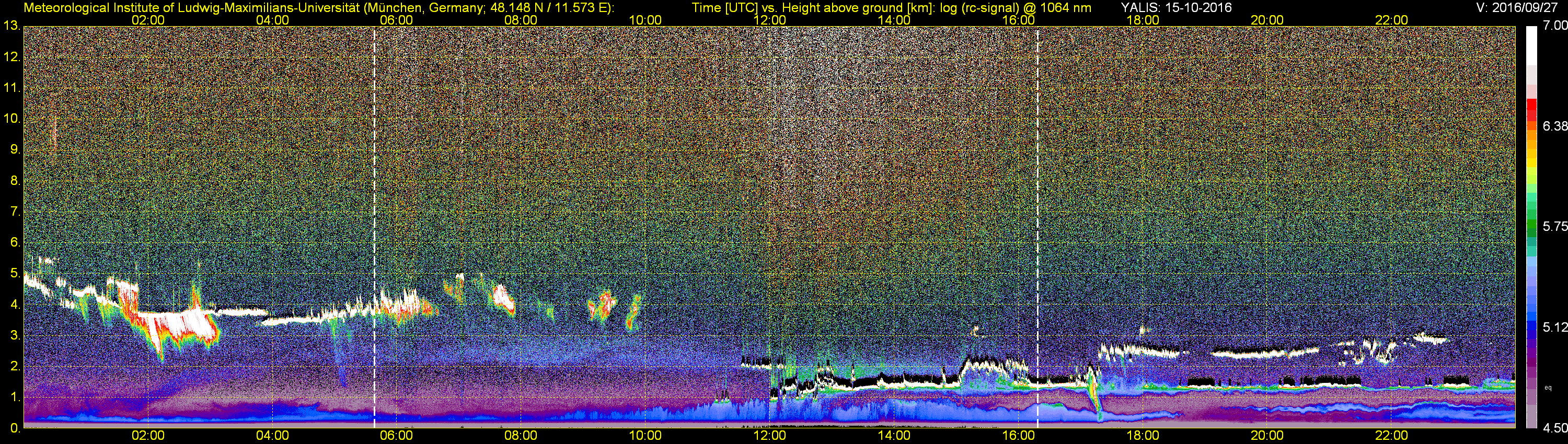
Task: Click the 18:00 label on the top time axis
Action: point(1143,20)
